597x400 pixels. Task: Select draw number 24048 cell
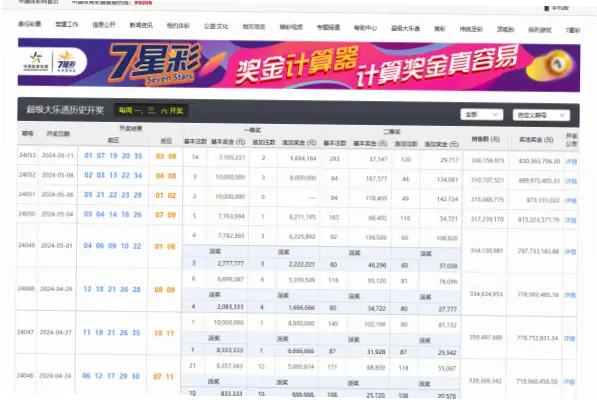coord(26,288)
